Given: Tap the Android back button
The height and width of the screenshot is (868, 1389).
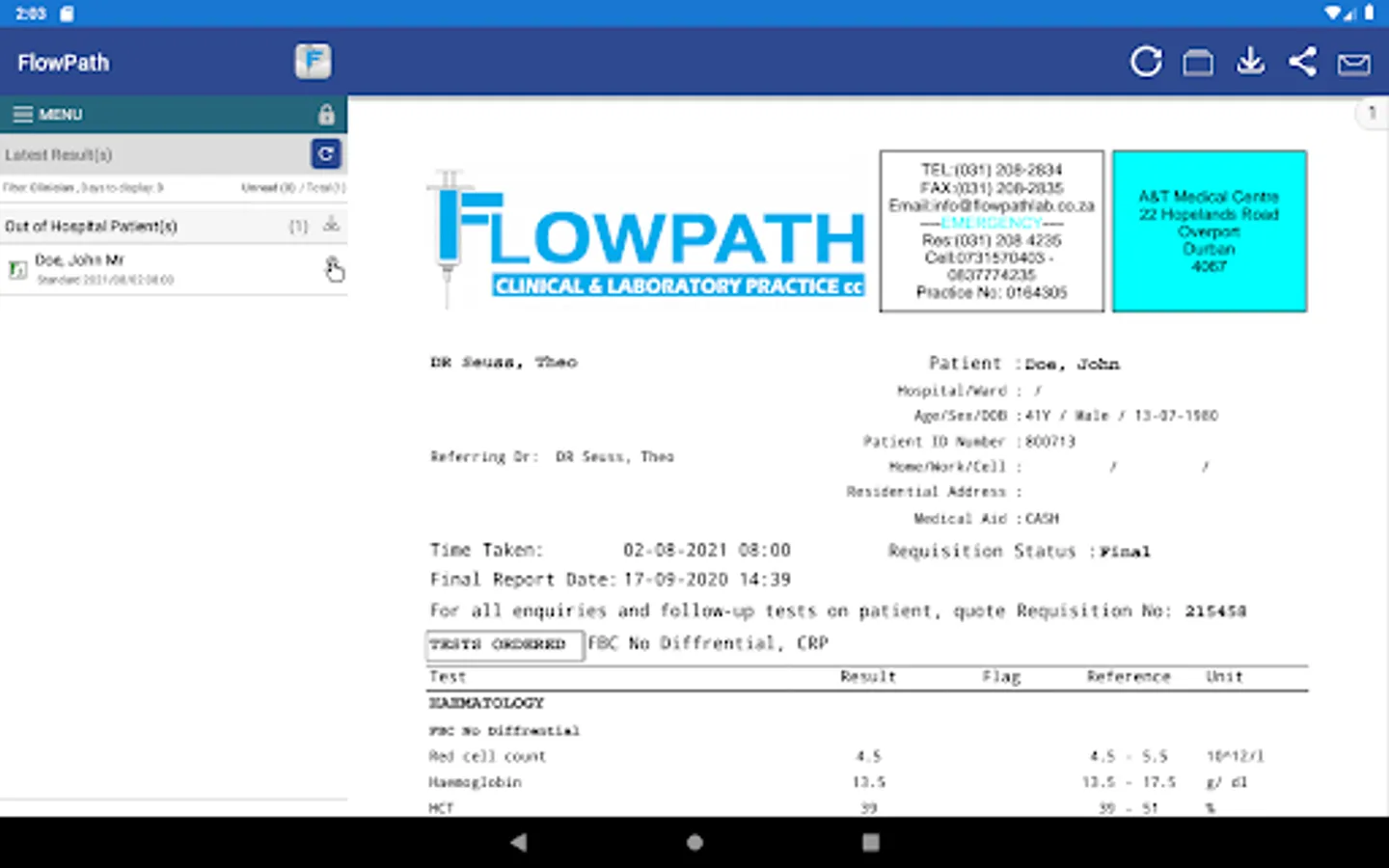Looking at the screenshot, I should [x=519, y=842].
